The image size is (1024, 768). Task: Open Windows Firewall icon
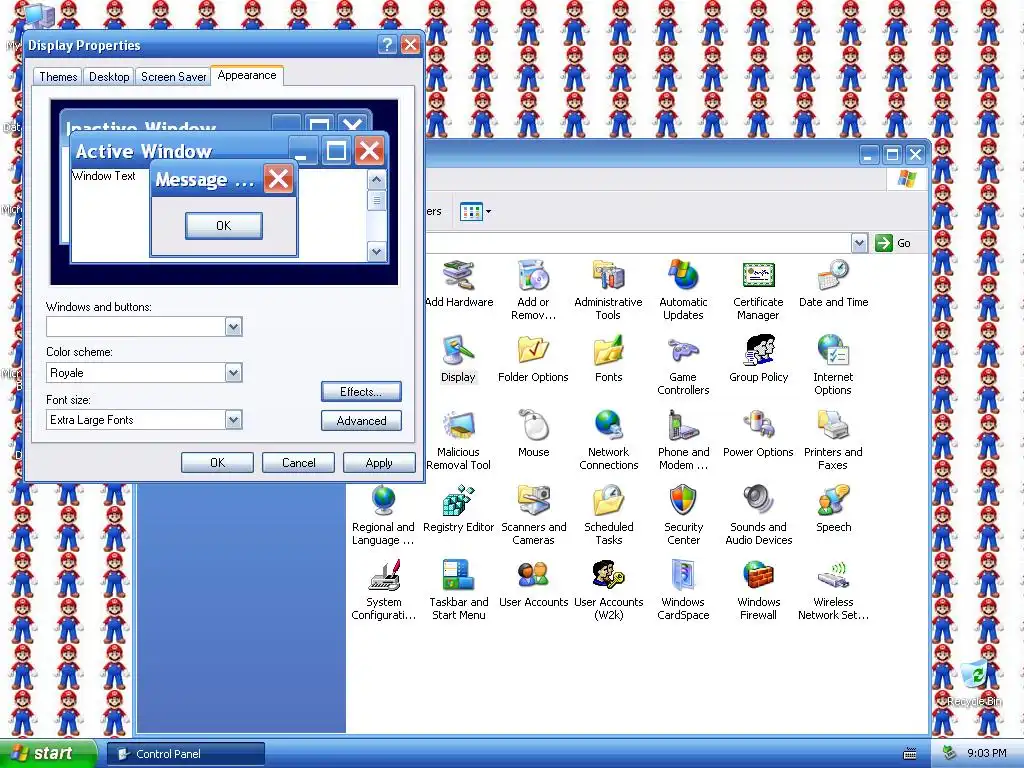click(758, 590)
